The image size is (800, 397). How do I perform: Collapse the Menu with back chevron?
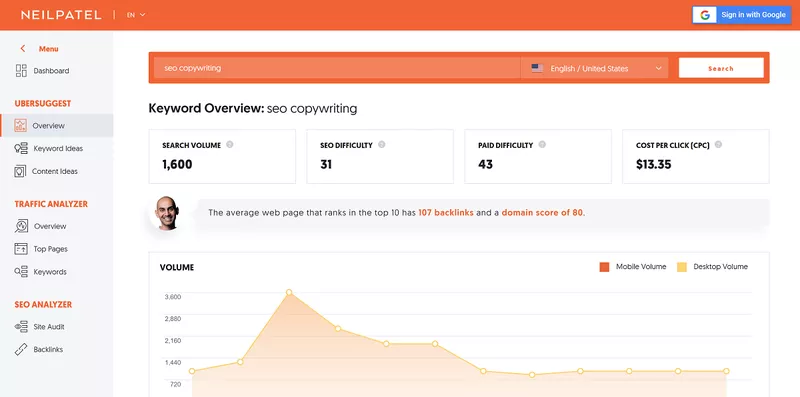pyautogui.click(x=22, y=48)
